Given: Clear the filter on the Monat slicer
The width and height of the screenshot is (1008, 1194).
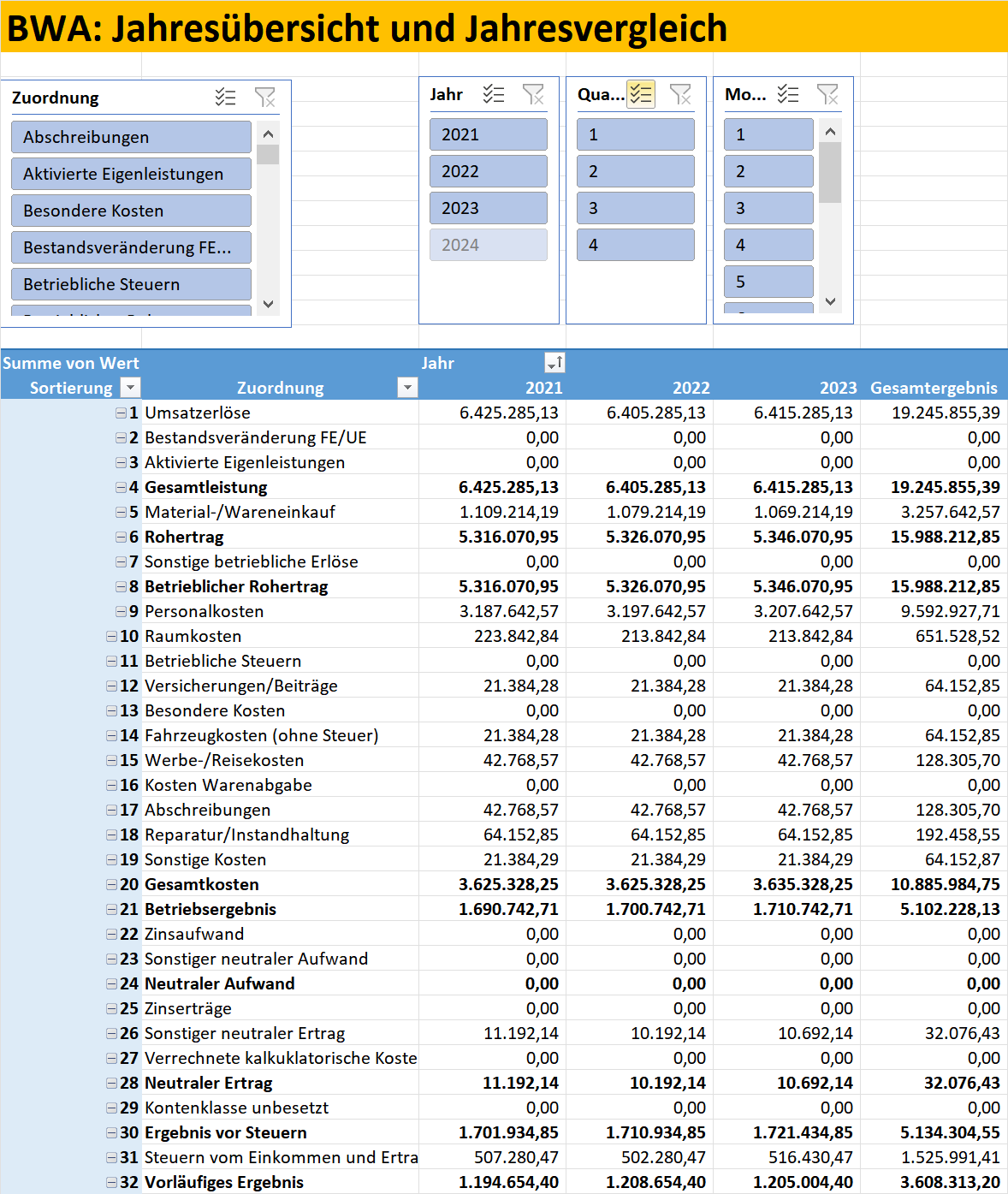Looking at the screenshot, I should [x=827, y=94].
